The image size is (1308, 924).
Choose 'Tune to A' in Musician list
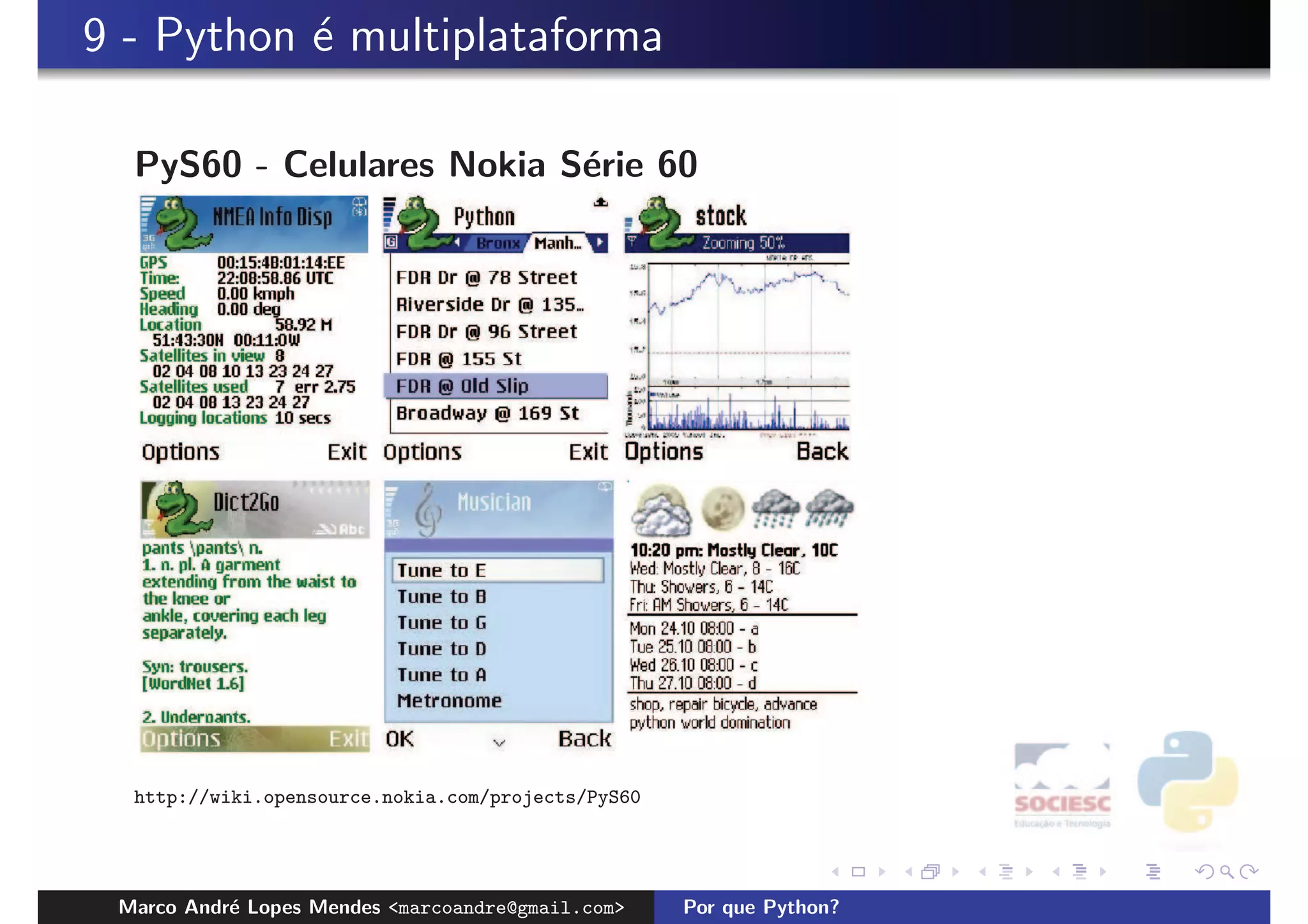tap(442, 676)
